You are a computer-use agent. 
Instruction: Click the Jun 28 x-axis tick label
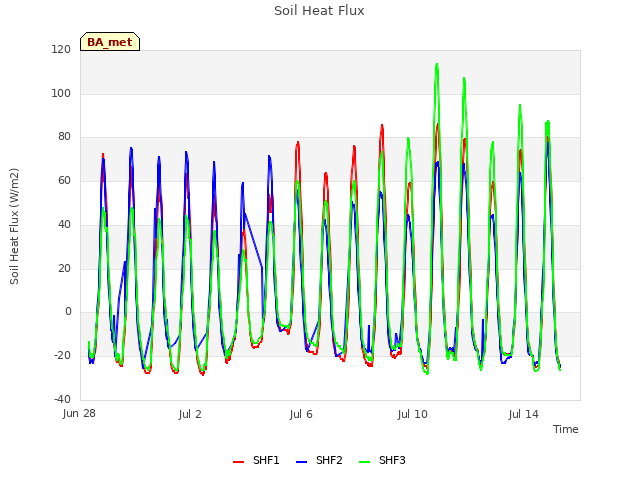pos(79,414)
